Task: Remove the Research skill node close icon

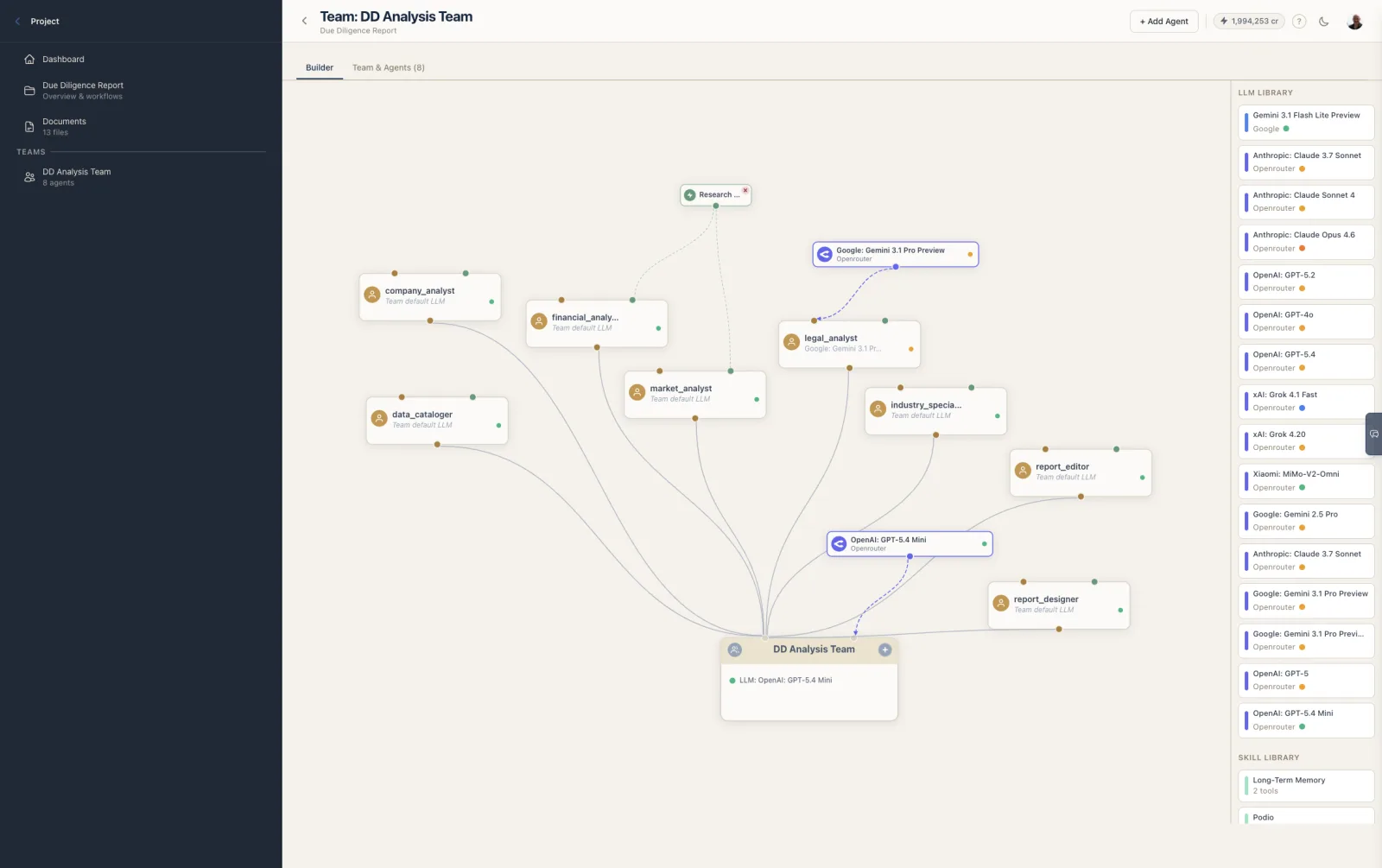Action: 745,190
